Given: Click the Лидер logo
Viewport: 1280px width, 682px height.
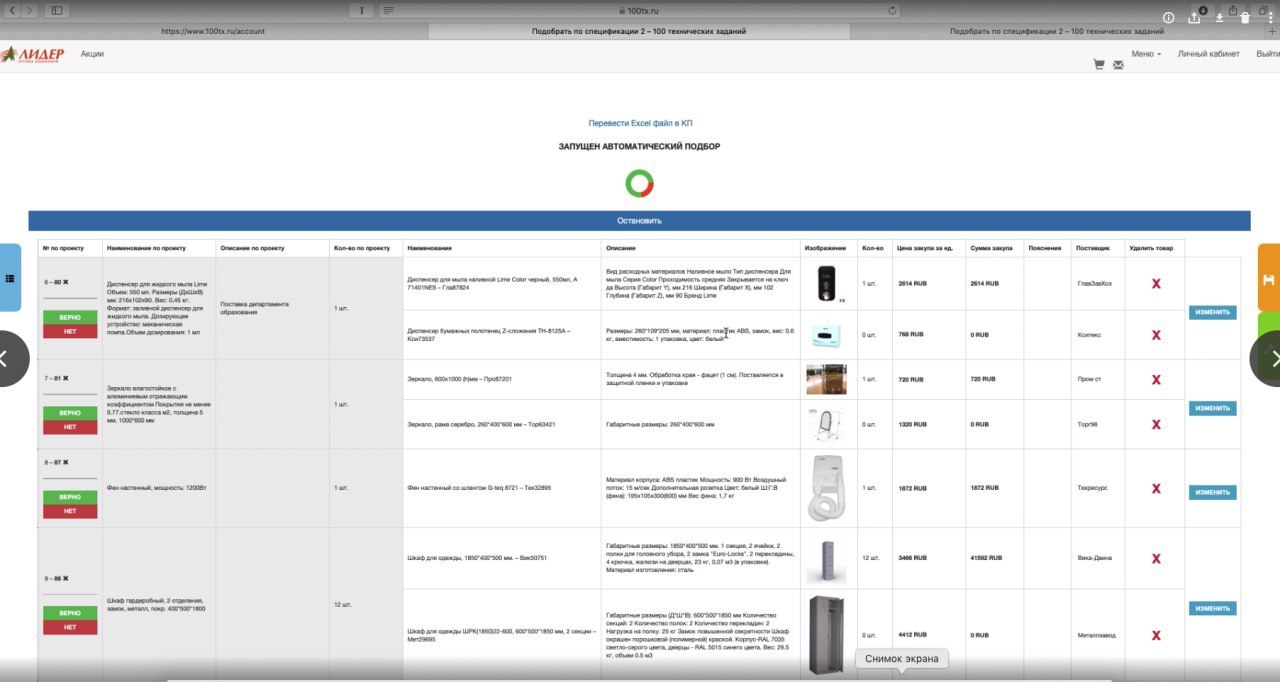Looking at the screenshot, I should 34,54.
